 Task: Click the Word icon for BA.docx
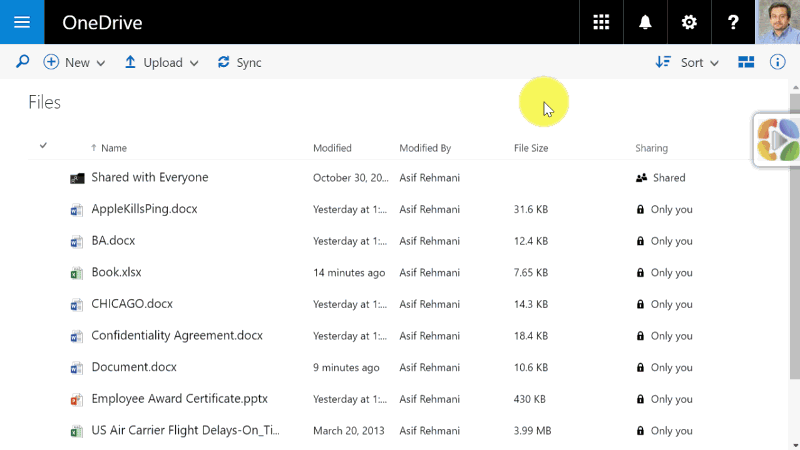pos(77,241)
